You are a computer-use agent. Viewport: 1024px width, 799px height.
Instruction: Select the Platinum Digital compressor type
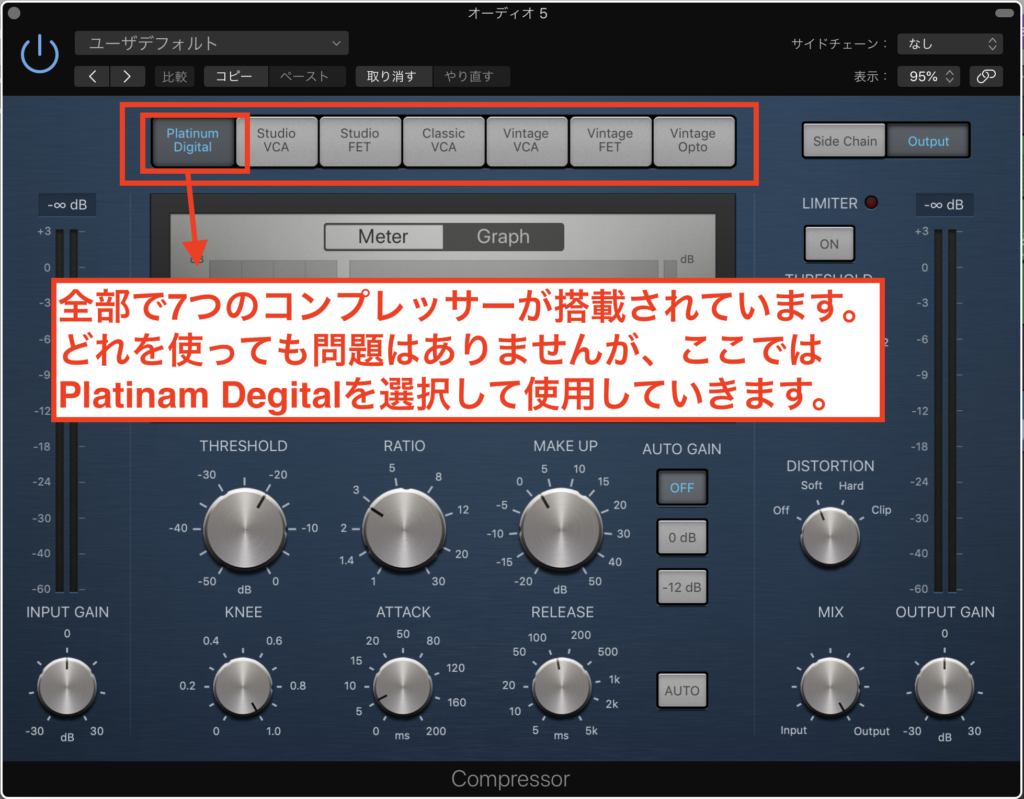click(x=193, y=140)
